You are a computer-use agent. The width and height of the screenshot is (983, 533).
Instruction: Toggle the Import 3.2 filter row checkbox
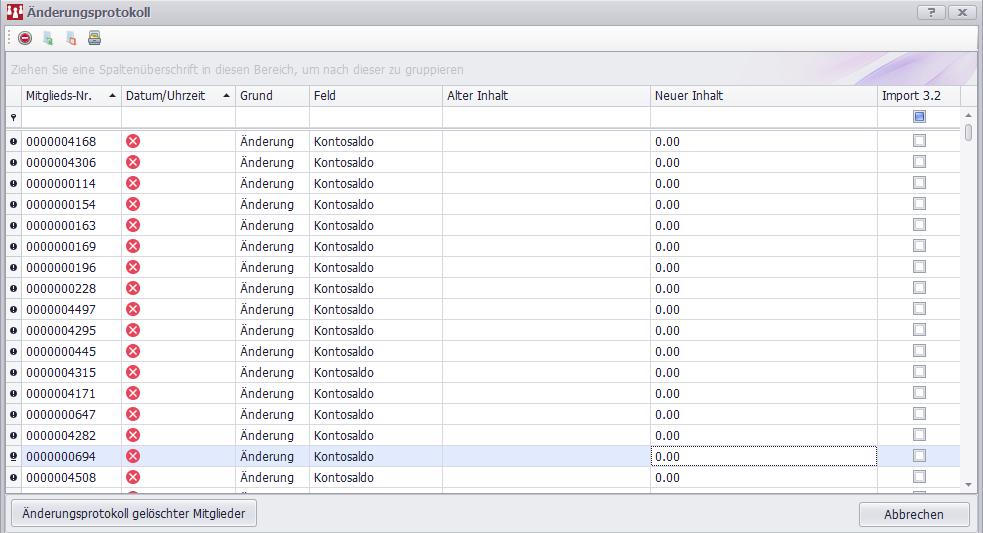919,117
